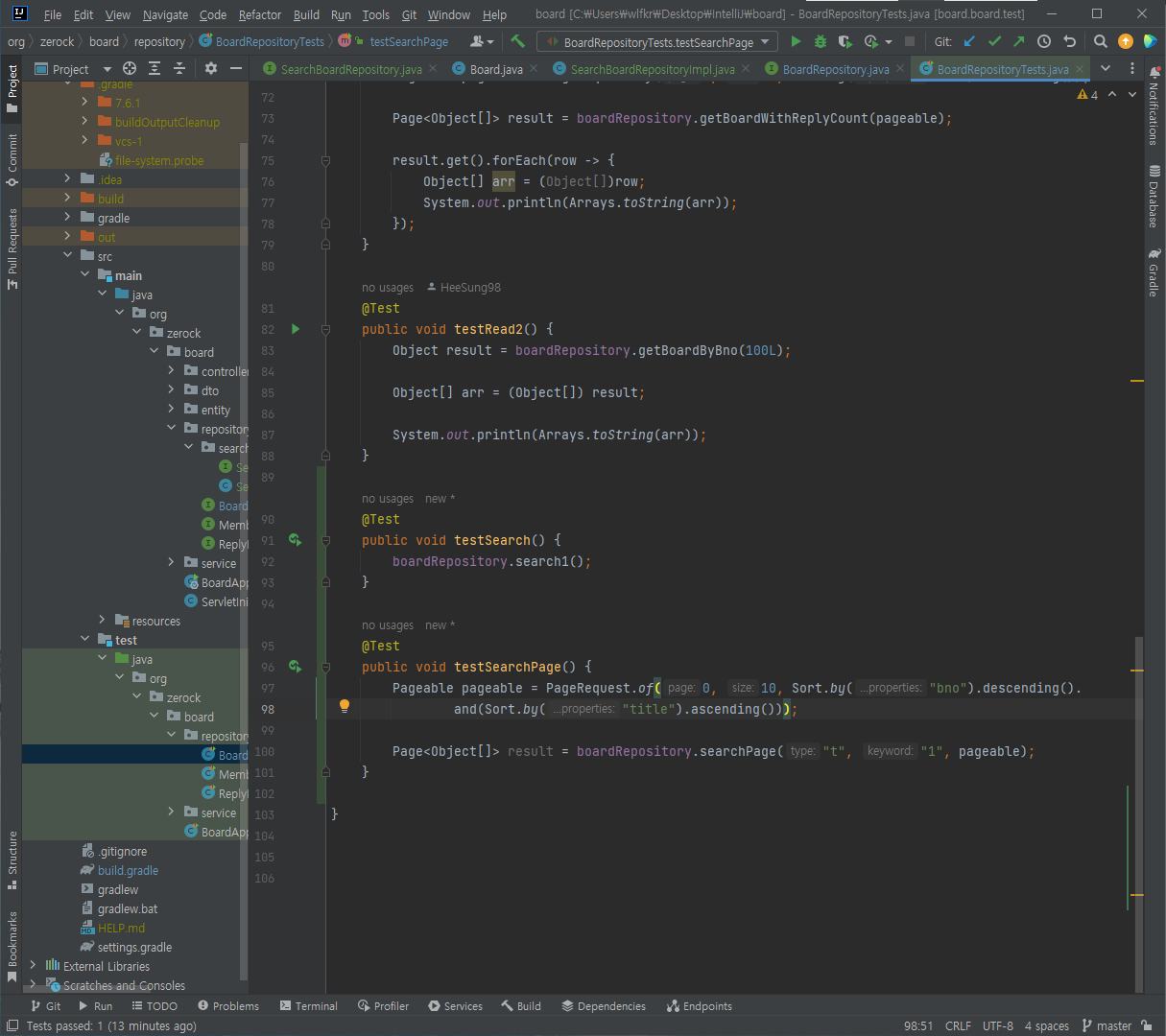Hide the Project tool window
The image size is (1166, 1036).
click(x=236, y=68)
